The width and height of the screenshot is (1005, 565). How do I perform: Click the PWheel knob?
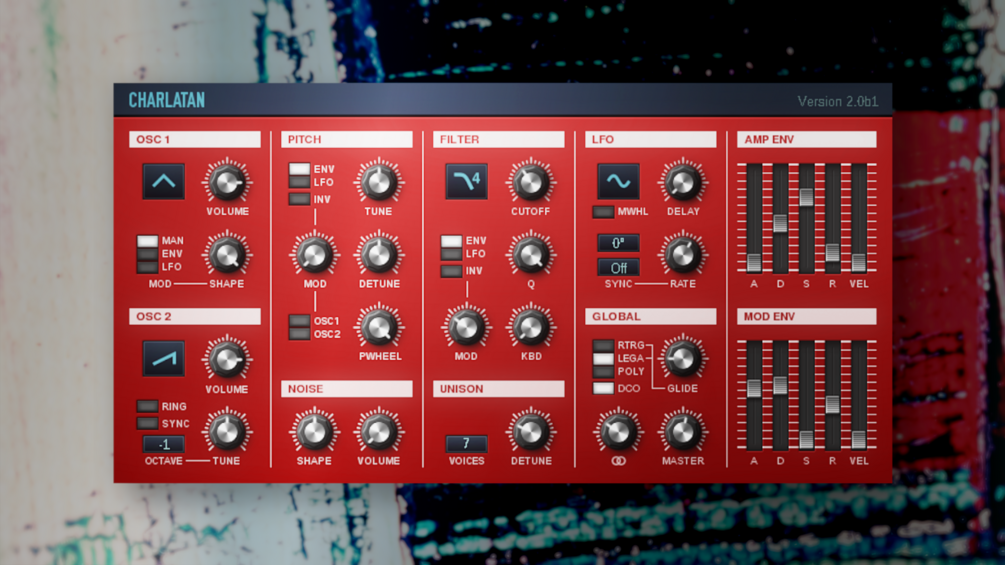pos(379,327)
